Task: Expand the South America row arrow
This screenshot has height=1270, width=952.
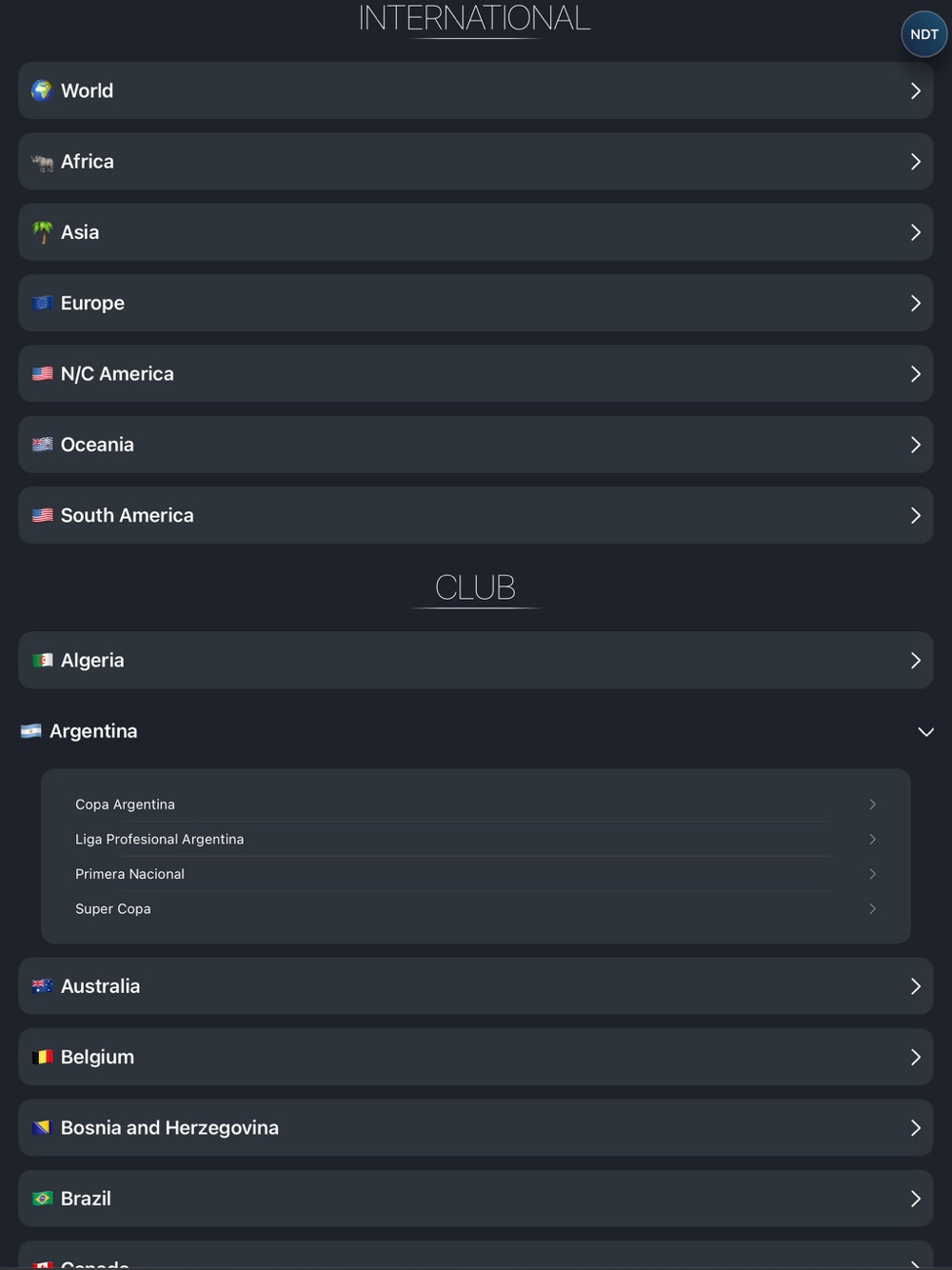Action: pos(915,515)
